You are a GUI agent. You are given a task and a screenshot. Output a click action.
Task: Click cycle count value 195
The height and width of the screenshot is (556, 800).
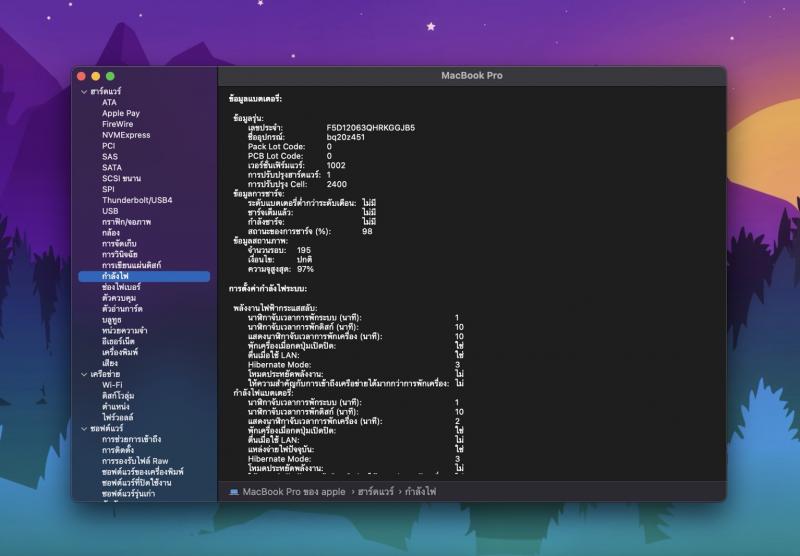tap(304, 250)
